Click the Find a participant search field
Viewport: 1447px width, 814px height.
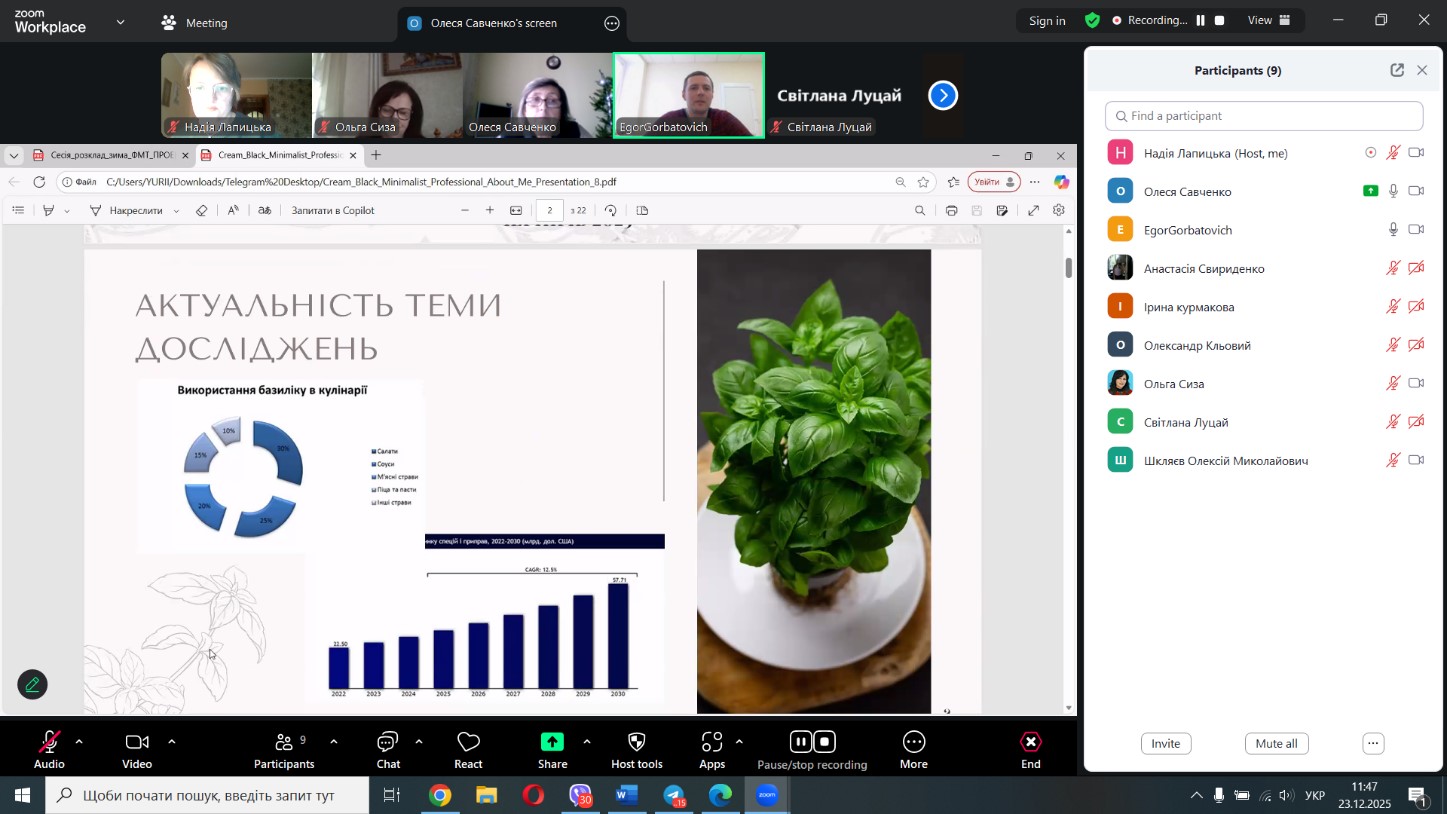coord(1264,116)
